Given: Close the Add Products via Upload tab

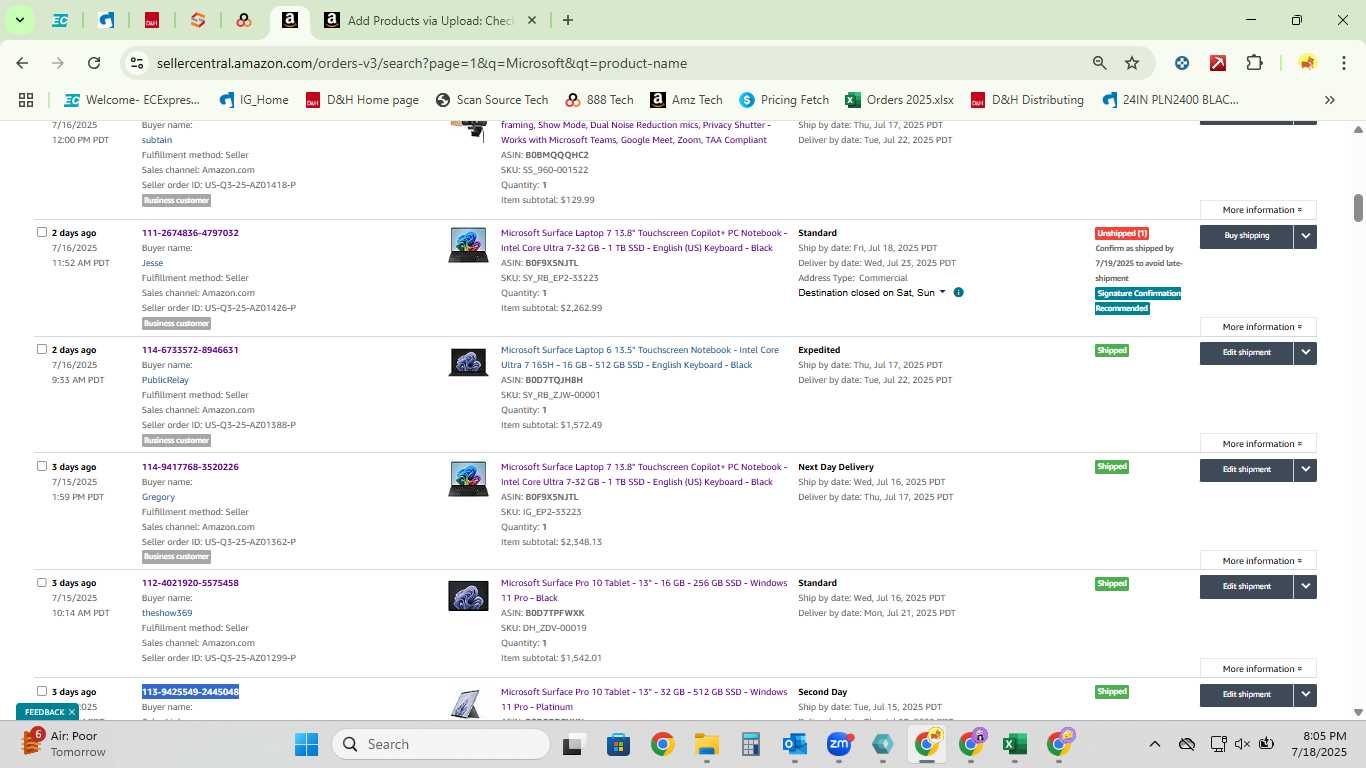Looking at the screenshot, I should pyautogui.click(x=531, y=20).
